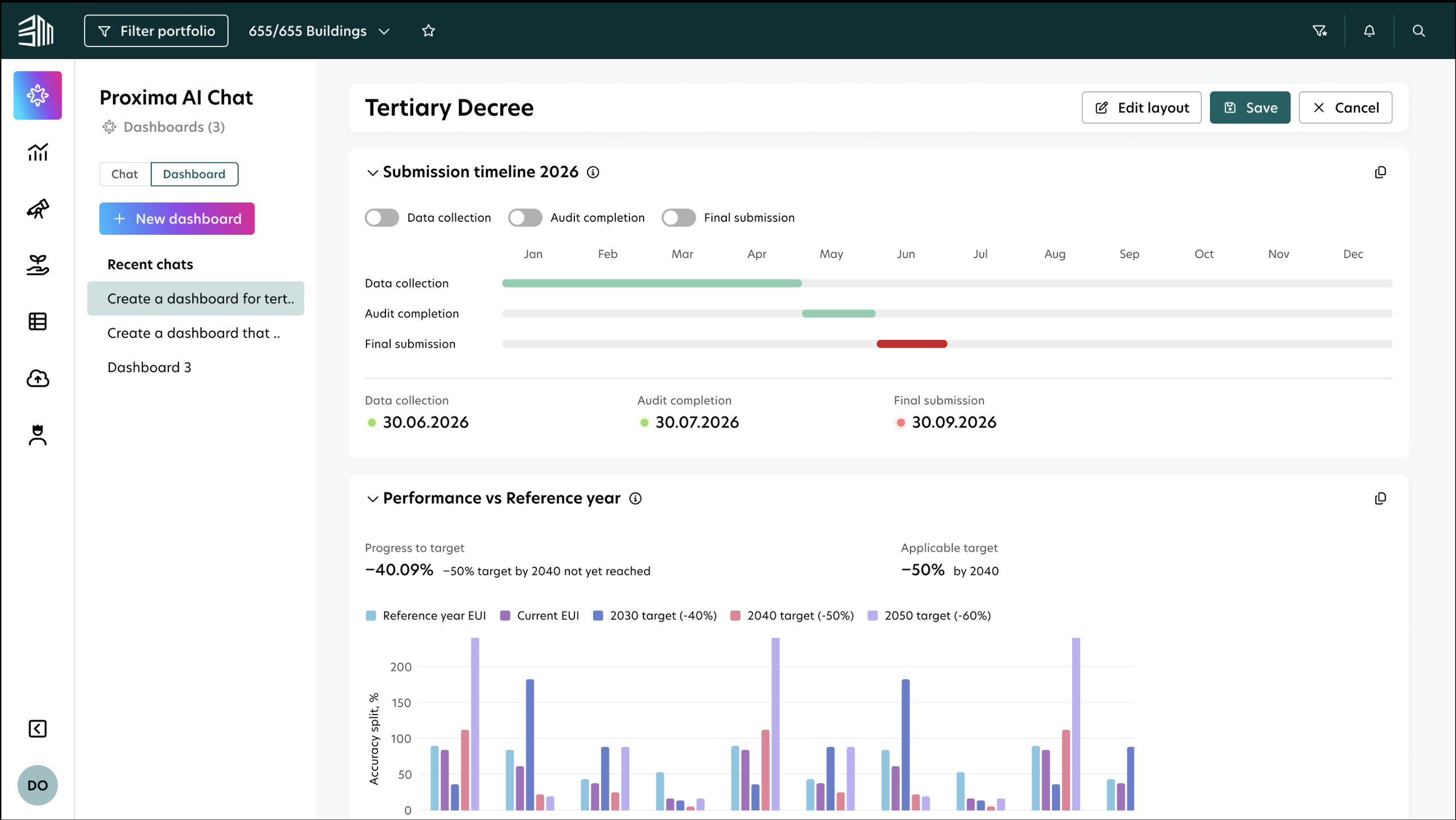Click the Tertiary Decree title
The width and height of the screenshot is (1456, 820).
(x=450, y=108)
